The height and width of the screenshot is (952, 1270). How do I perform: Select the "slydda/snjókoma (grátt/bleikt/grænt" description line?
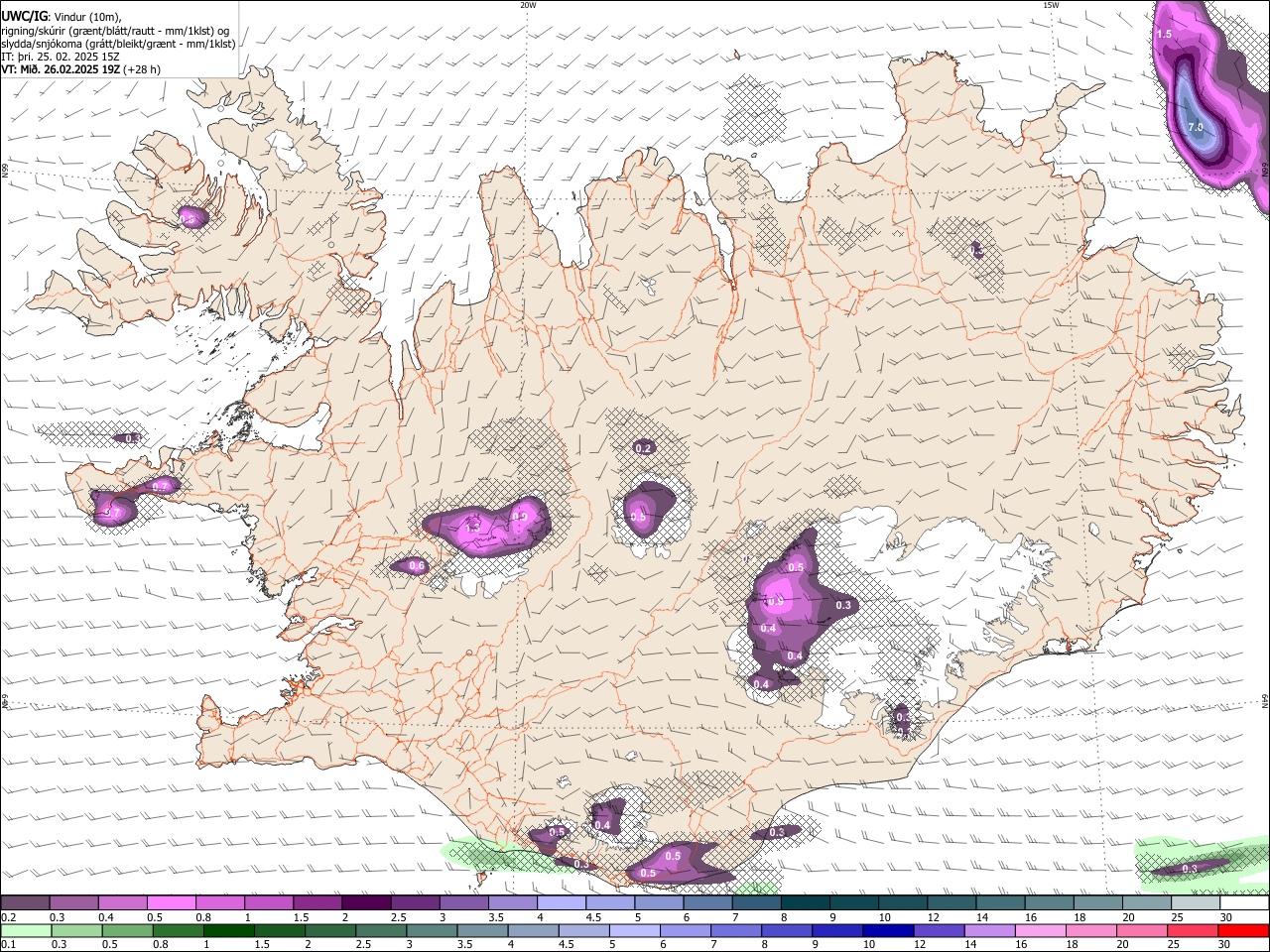point(118,43)
